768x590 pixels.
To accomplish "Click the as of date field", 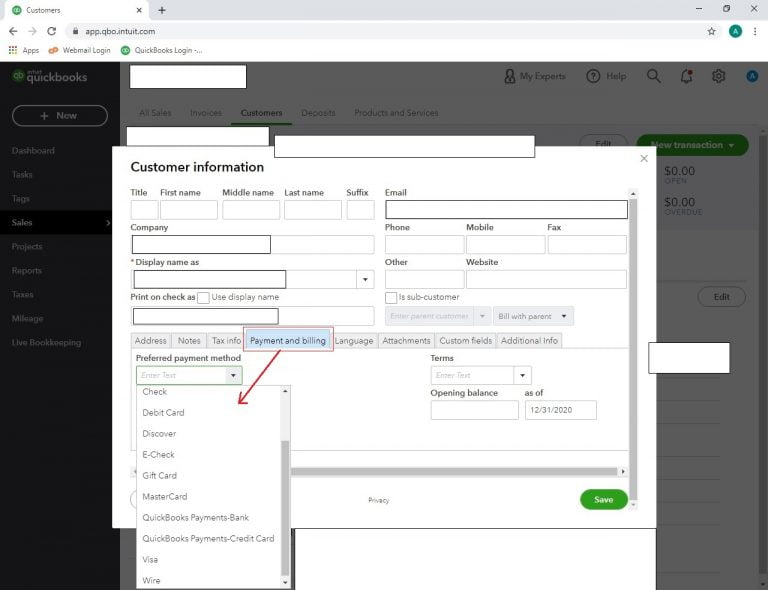I will (560, 410).
